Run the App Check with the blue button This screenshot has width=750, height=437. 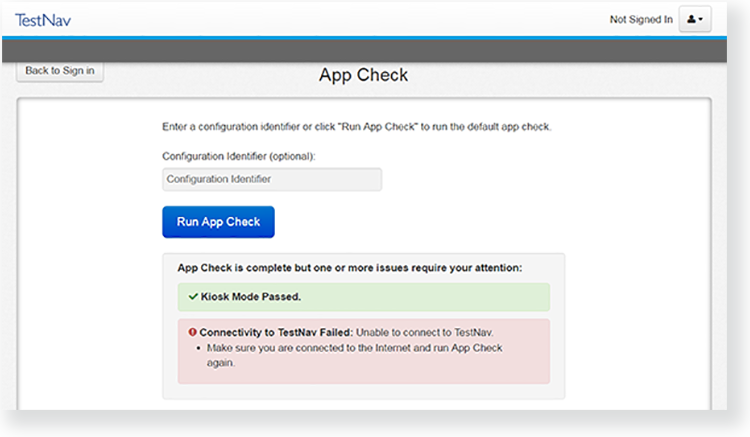pos(218,222)
